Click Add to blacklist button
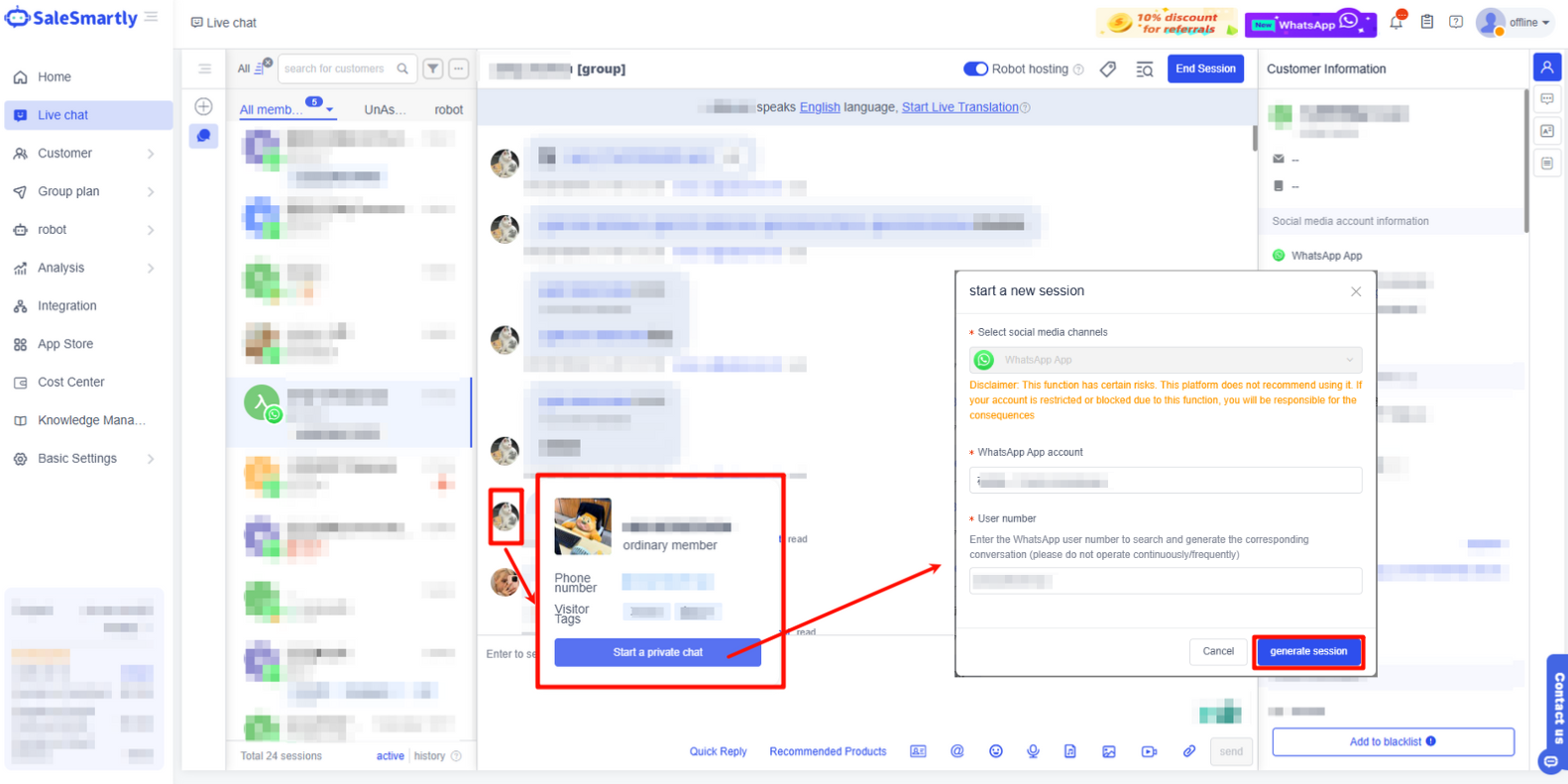This screenshot has width=1568, height=784. coord(1393,741)
